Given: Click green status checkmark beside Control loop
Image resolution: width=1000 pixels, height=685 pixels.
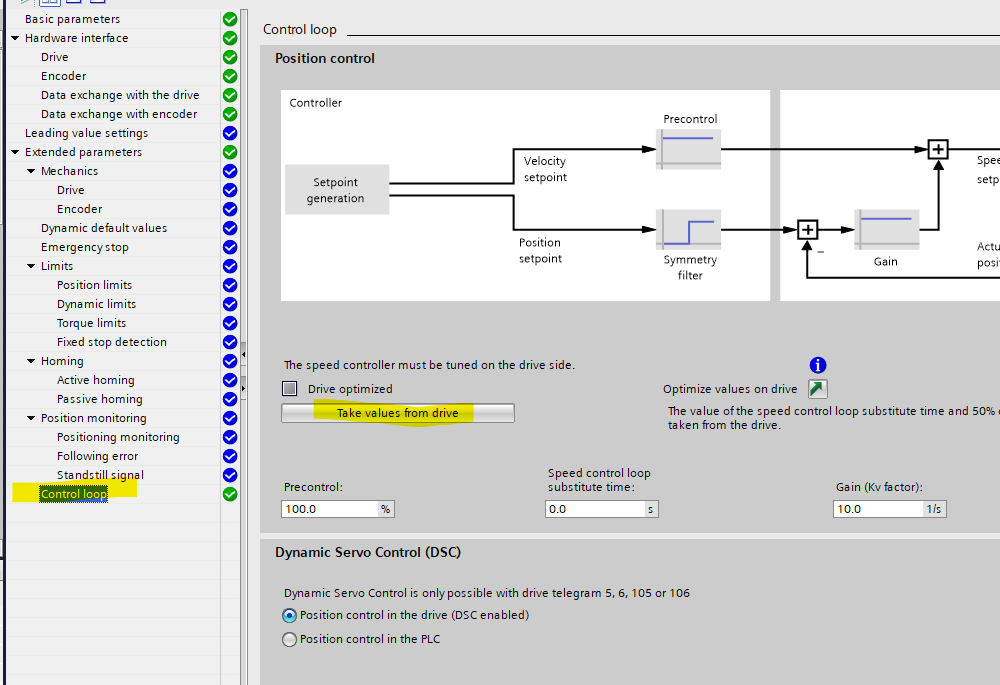Looking at the screenshot, I should click(x=230, y=494).
